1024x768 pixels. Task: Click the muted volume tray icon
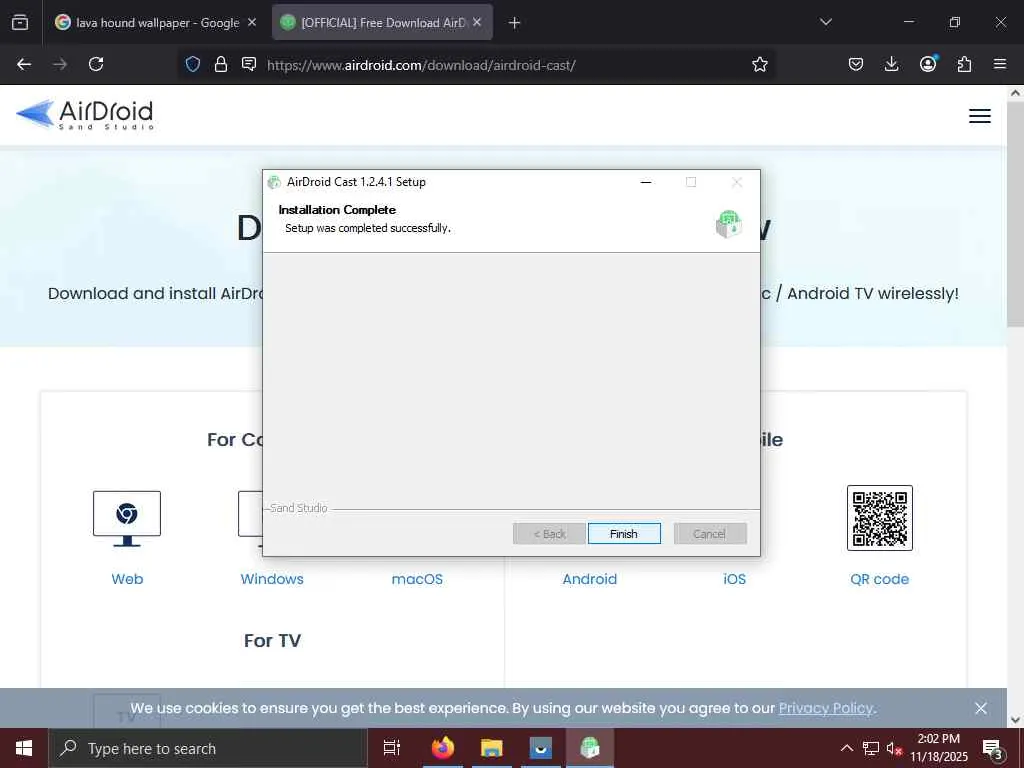[894, 748]
